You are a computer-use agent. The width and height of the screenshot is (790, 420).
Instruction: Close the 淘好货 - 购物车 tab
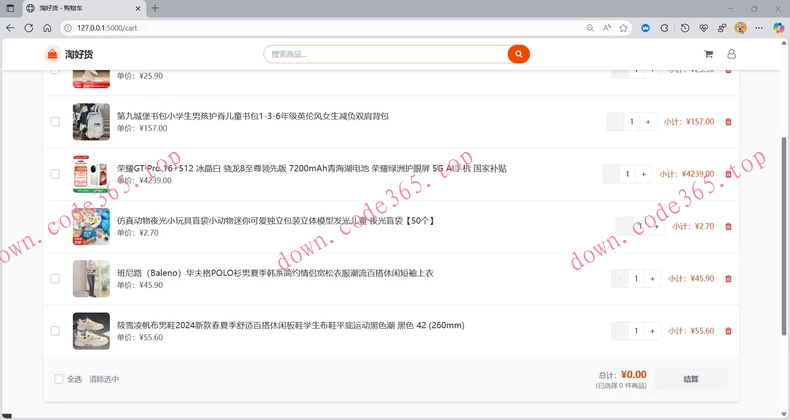(x=138, y=8)
